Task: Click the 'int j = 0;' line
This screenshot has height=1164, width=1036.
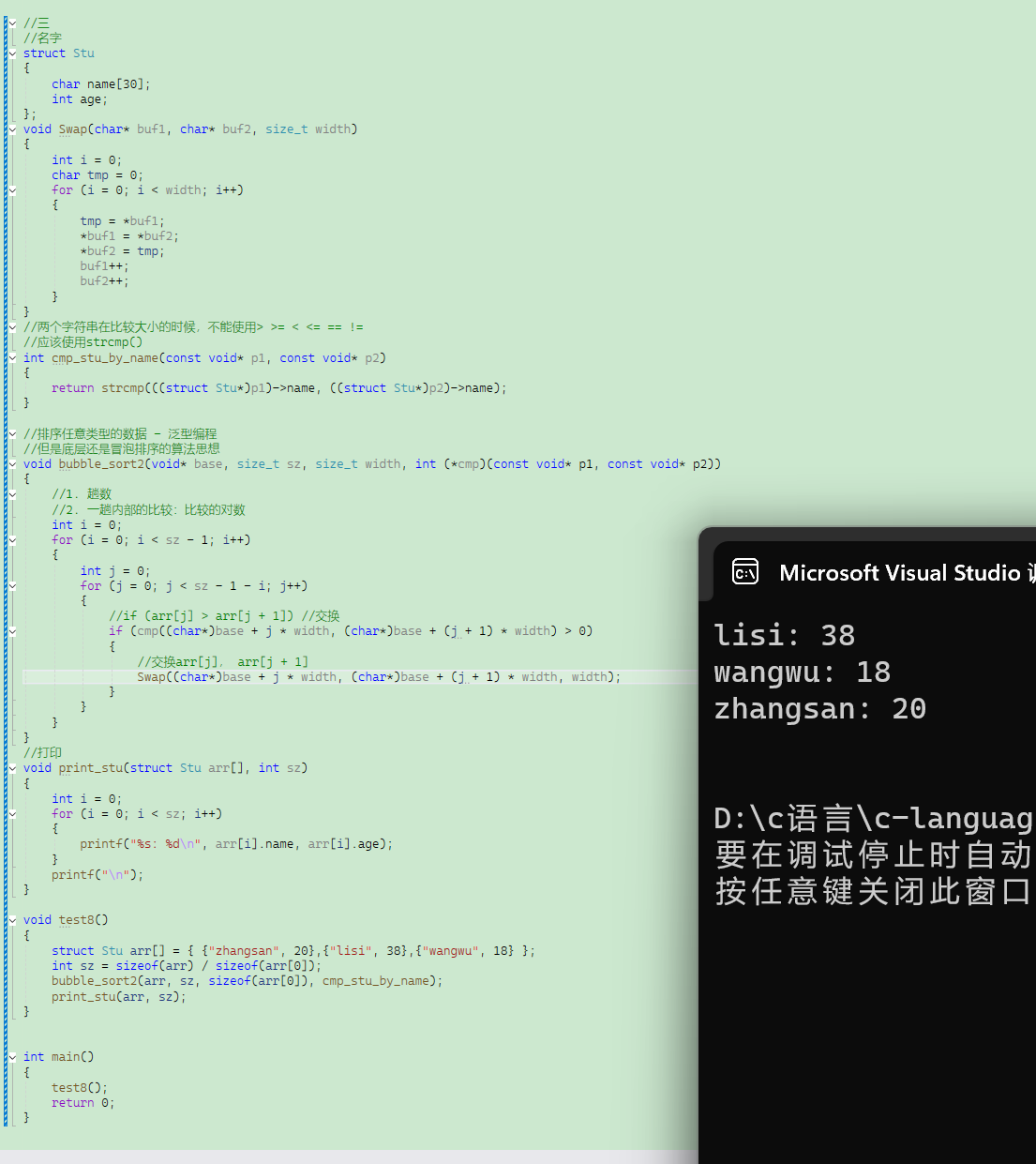Action: click(115, 571)
